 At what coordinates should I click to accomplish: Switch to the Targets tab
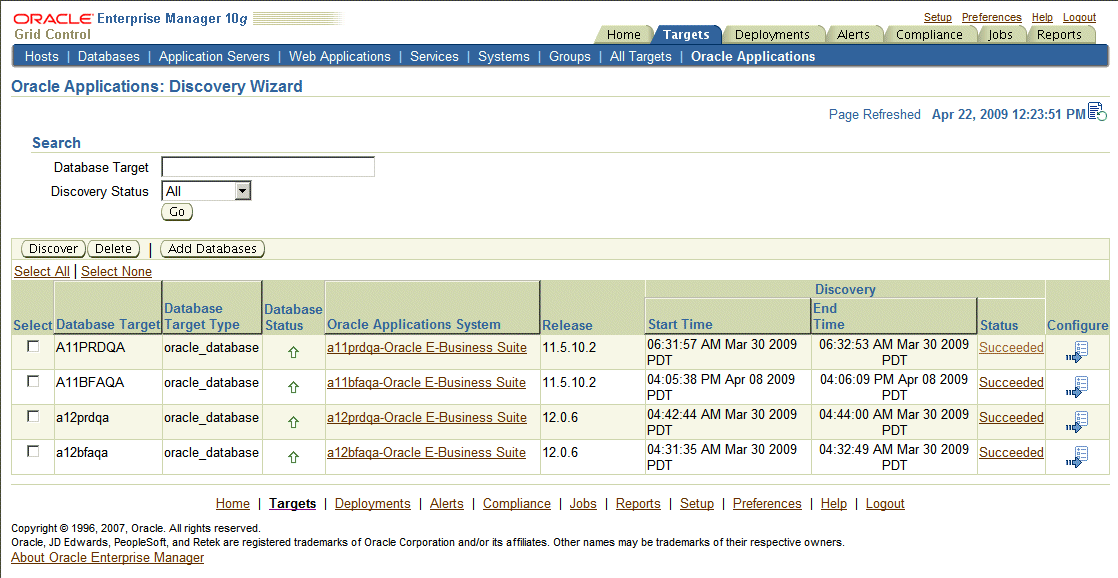[686, 34]
